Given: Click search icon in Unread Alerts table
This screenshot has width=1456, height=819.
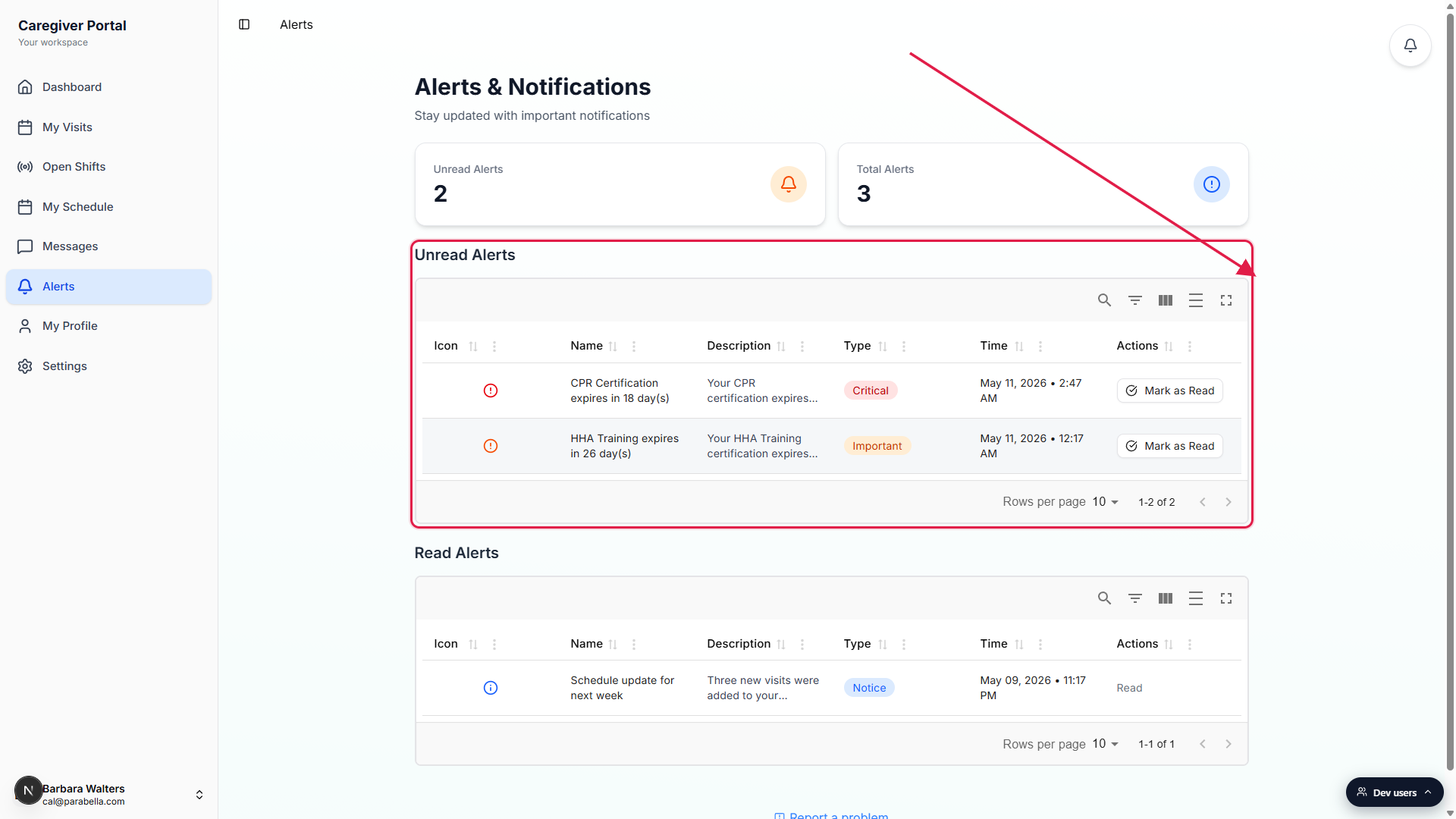Looking at the screenshot, I should coord(1104,300).
